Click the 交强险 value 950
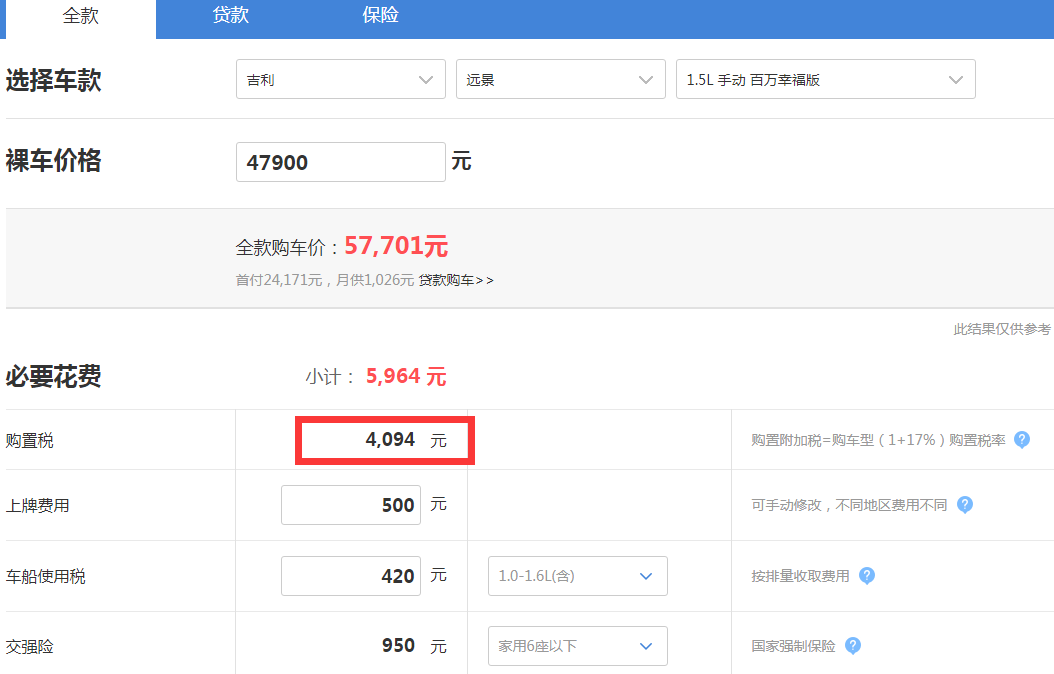This screenshot has width=1054, height=674. click(x=398, y=645)
